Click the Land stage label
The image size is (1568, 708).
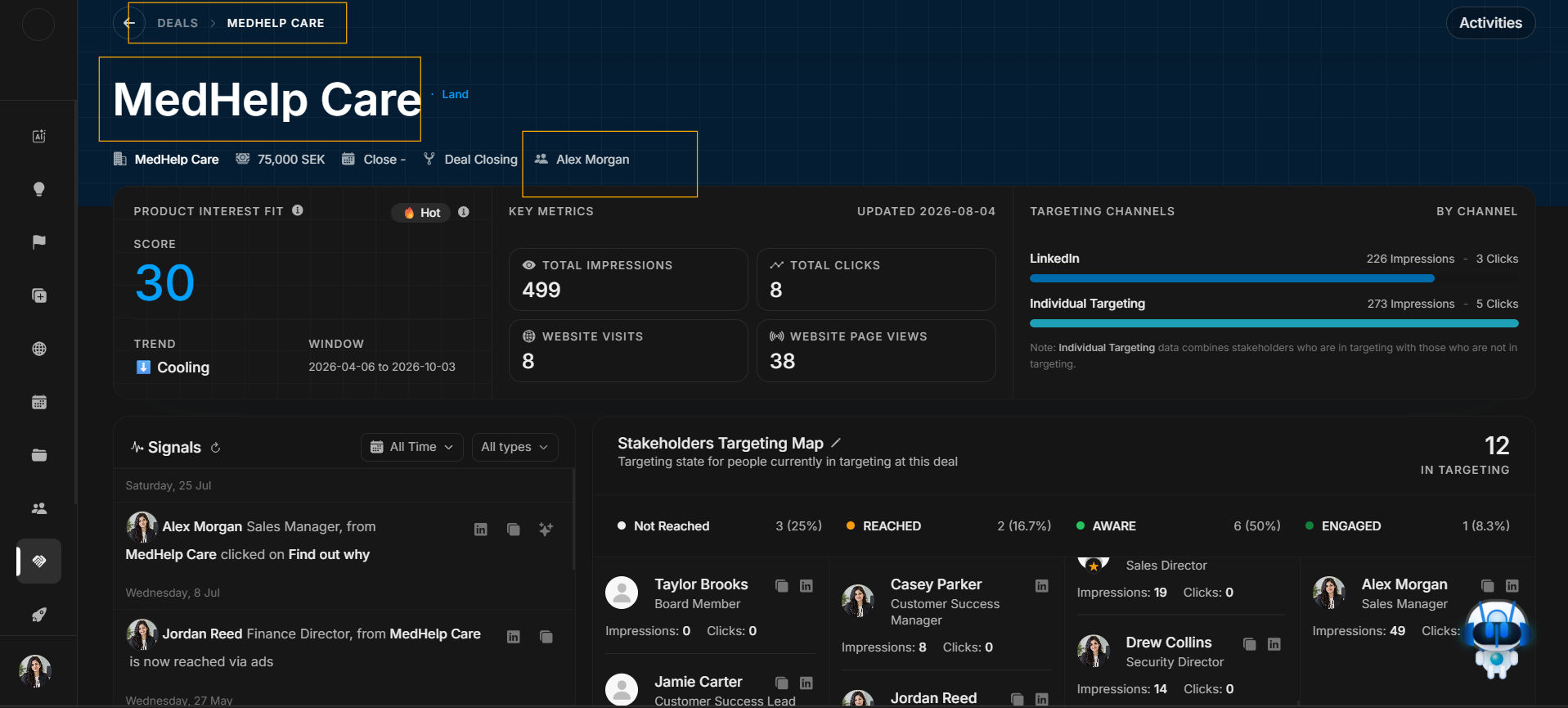click(455, 94)
